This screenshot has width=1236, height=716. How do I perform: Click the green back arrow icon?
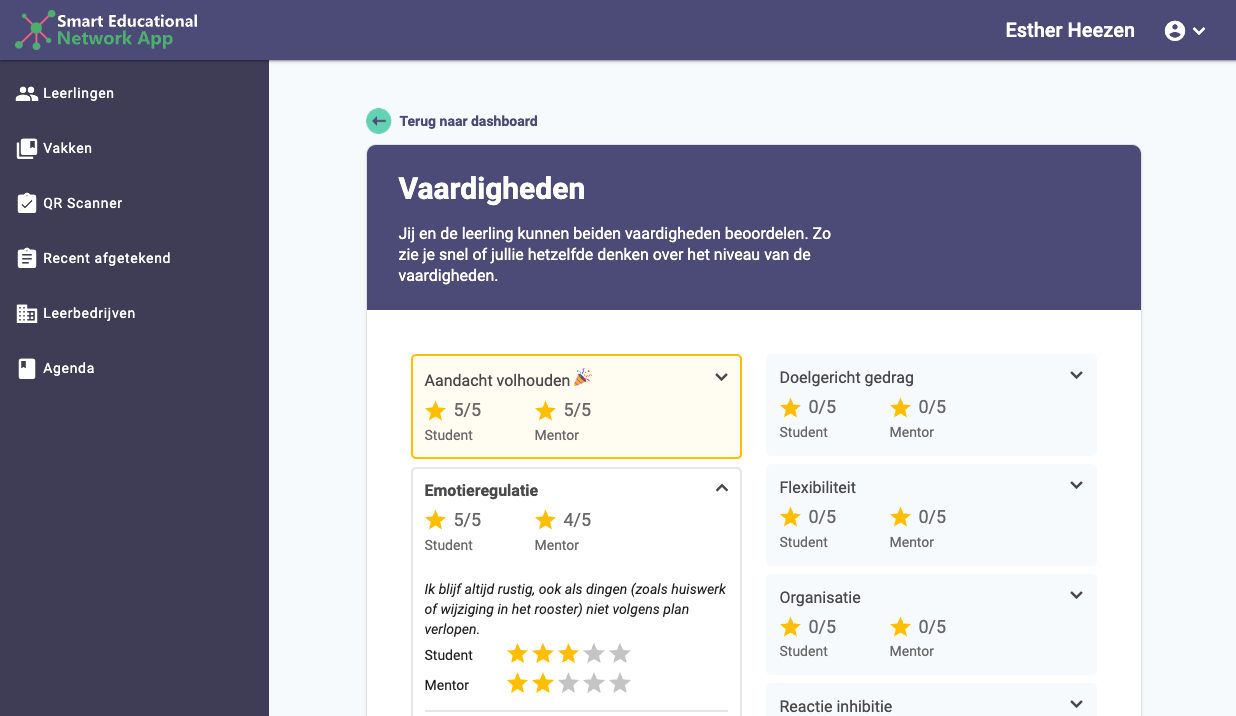(378, 121)
